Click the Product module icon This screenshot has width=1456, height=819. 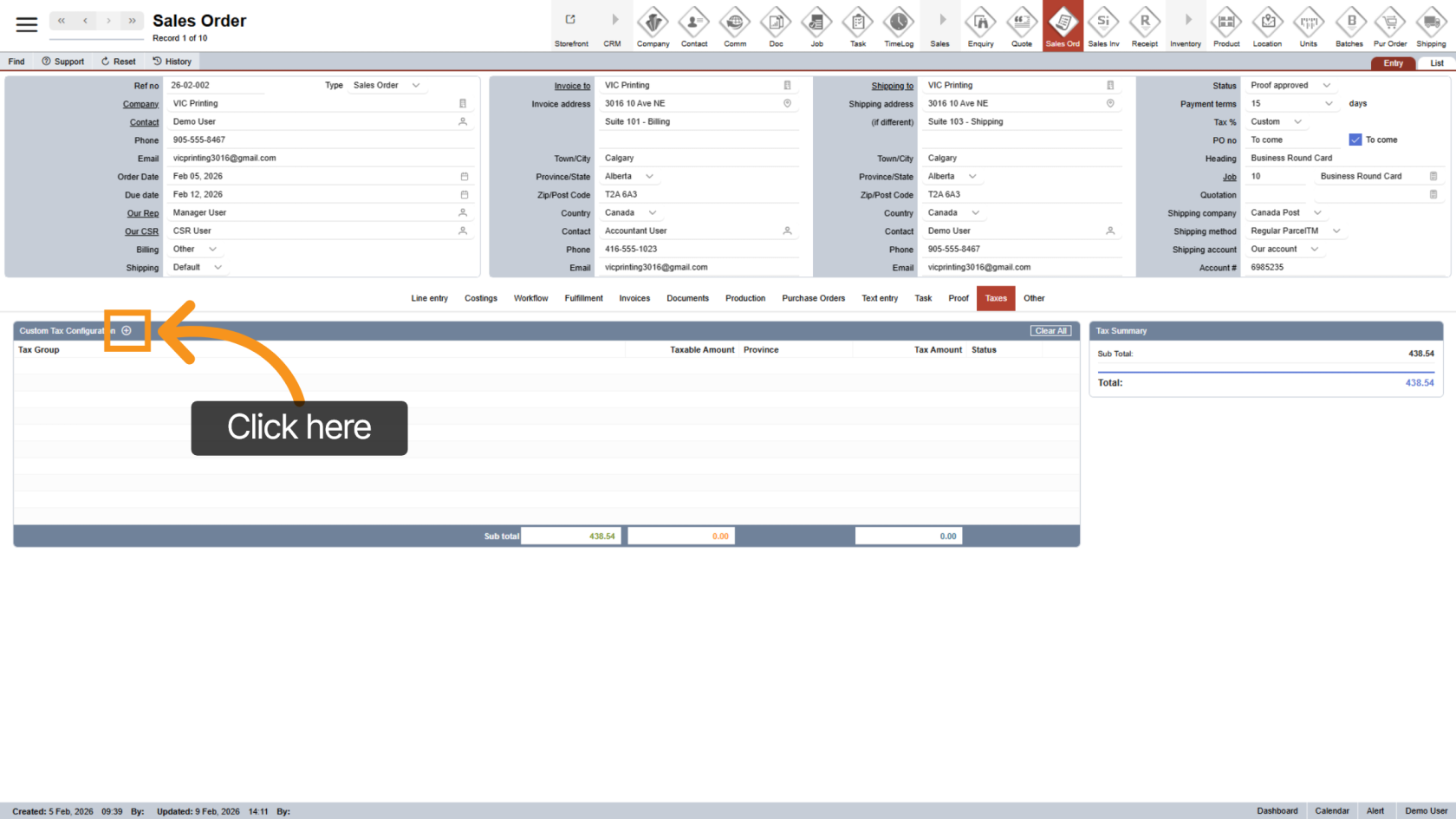coord(1226,23)
